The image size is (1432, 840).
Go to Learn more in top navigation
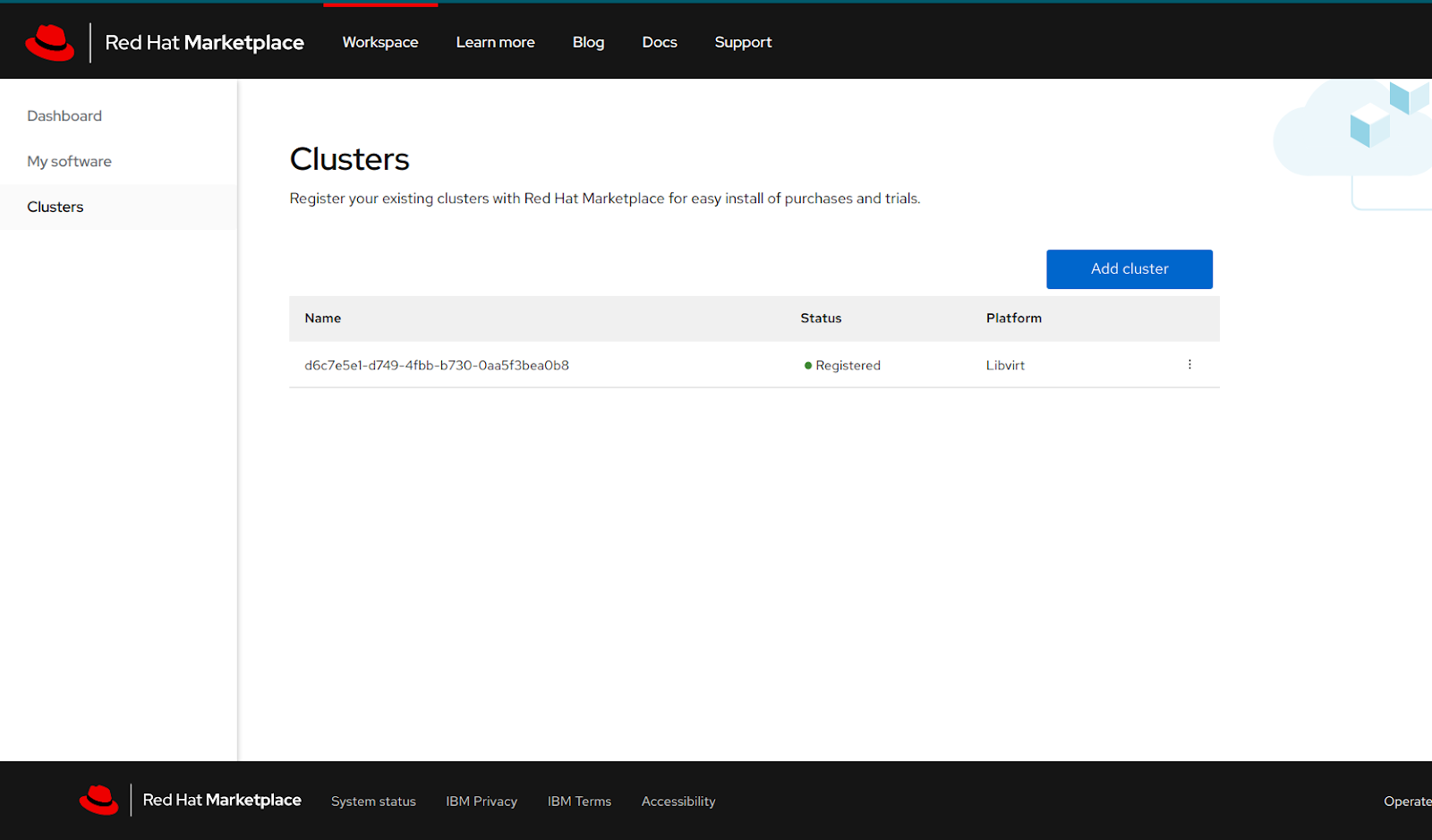point(495,42)
